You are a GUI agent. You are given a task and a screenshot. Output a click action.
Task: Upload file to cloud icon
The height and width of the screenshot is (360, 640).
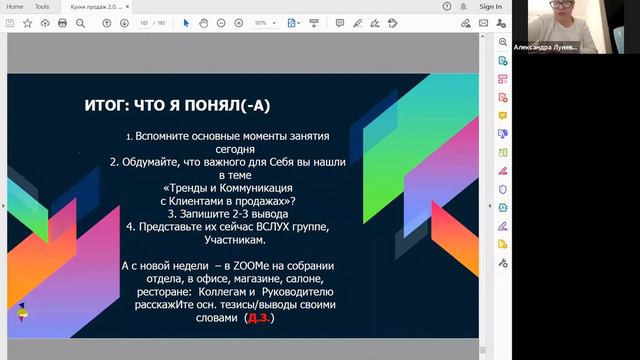(45, 23)
